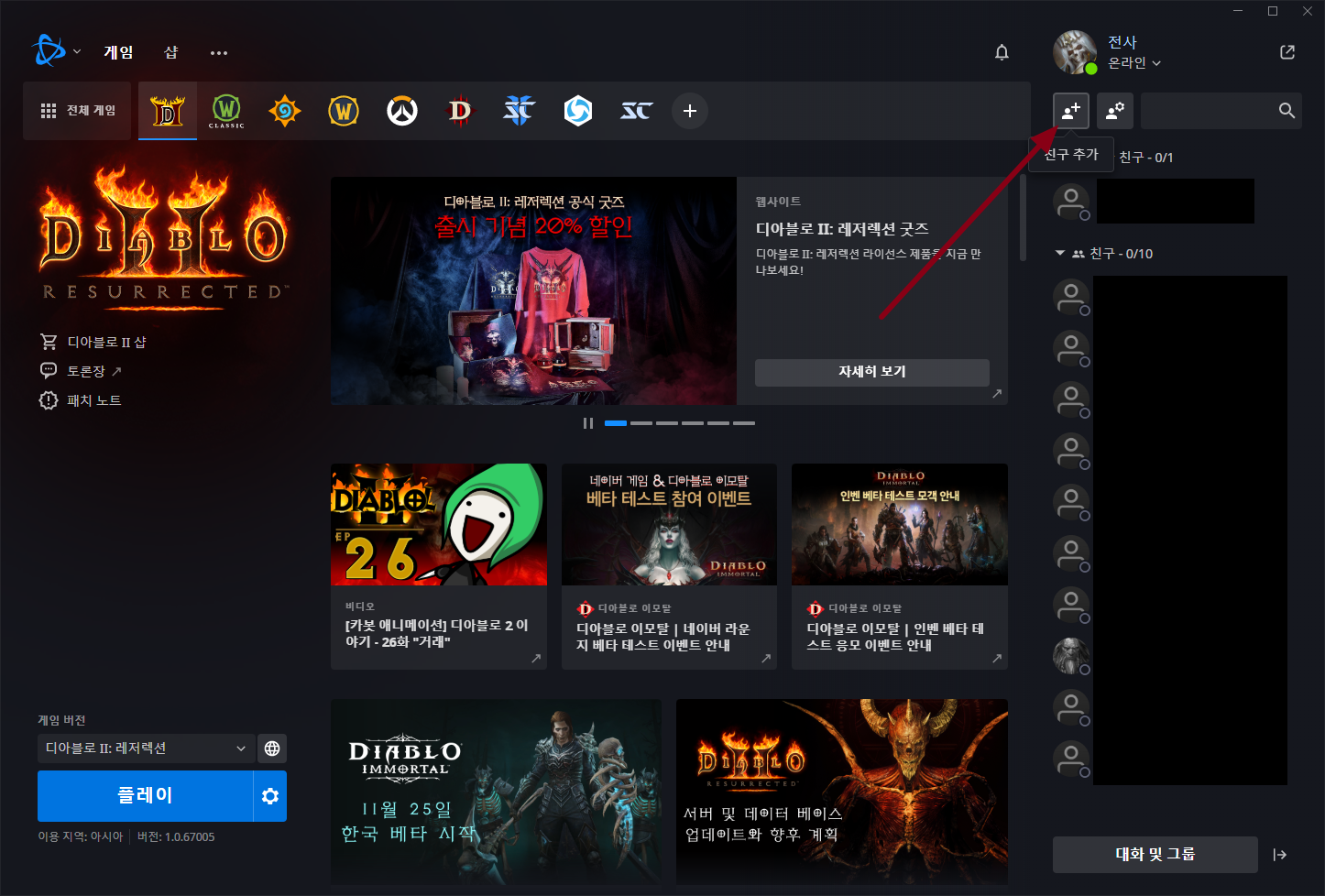The height and width of the screenshot is (896, 1325).
Task: Open 대화 및 그룹 button
Action: coord(1155,855)
